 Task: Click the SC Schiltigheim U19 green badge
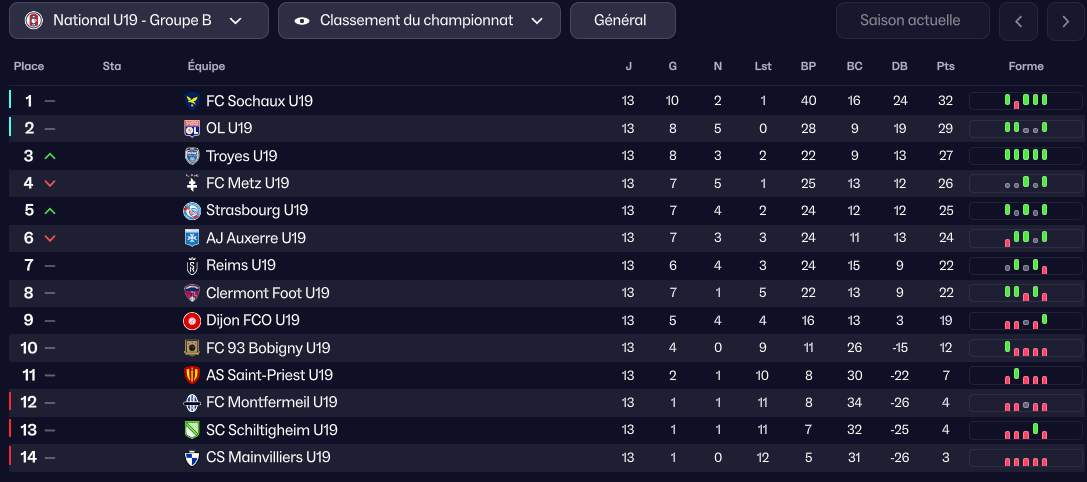click(192, 430)
